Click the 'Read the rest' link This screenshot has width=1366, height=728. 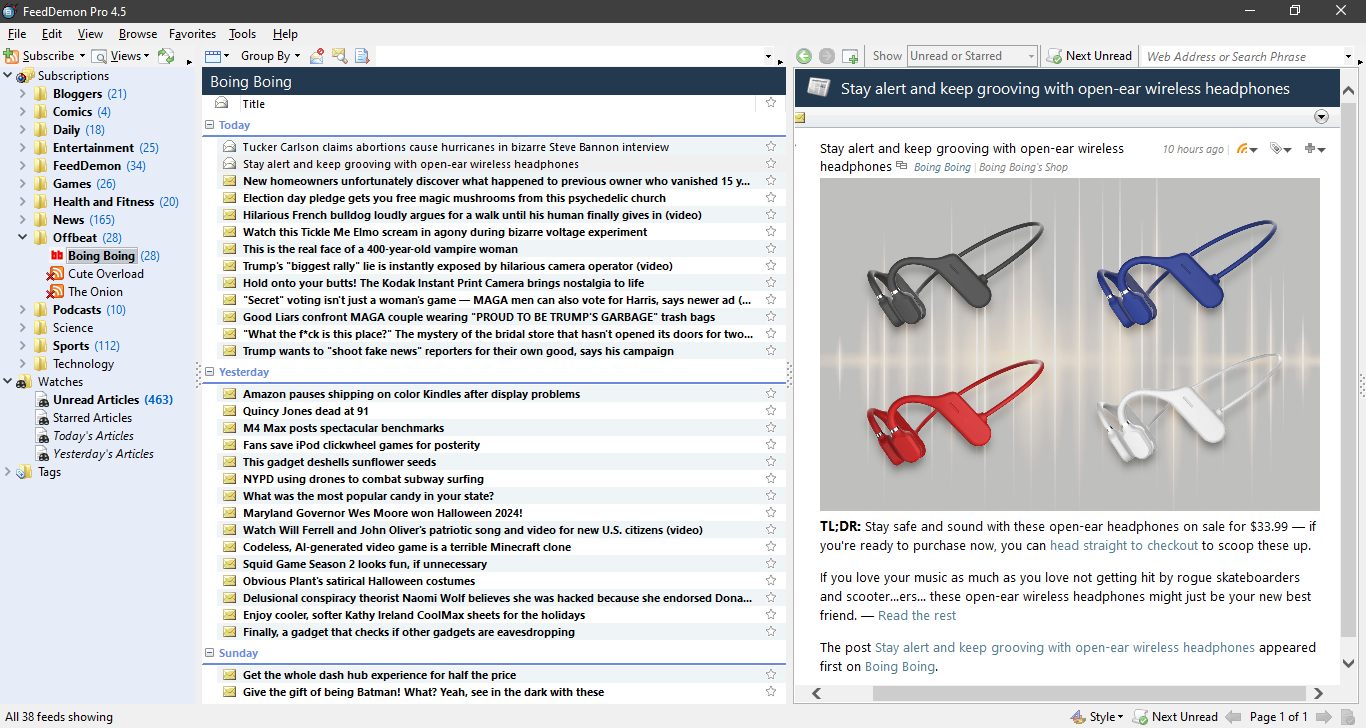[917, 616]
